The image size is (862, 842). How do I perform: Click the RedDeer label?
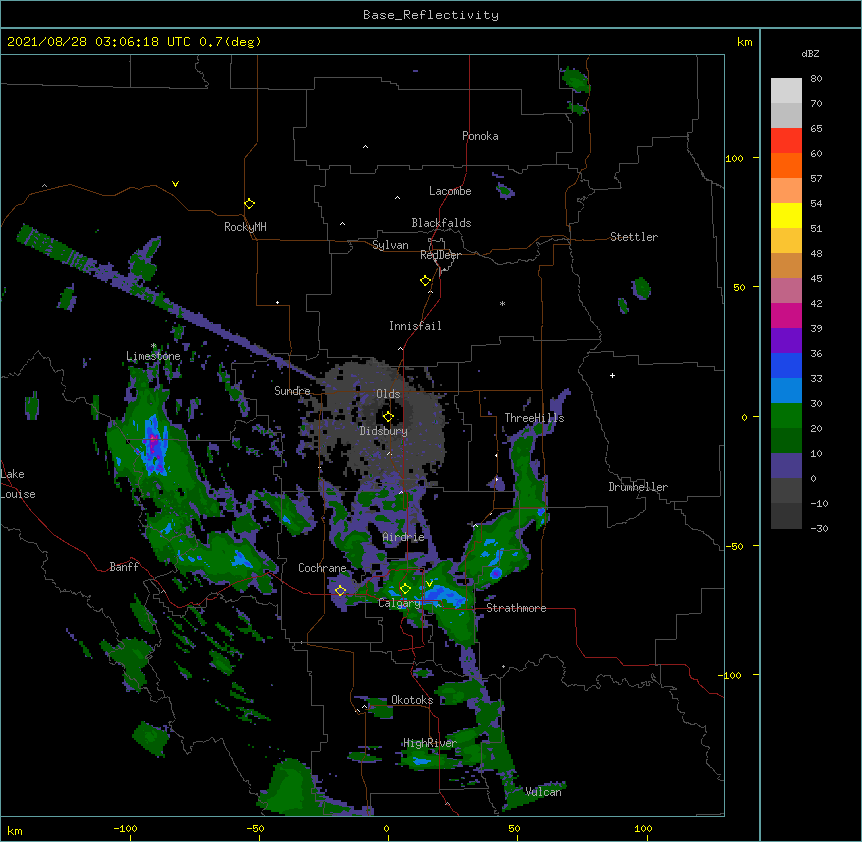(x=440, y=255)
